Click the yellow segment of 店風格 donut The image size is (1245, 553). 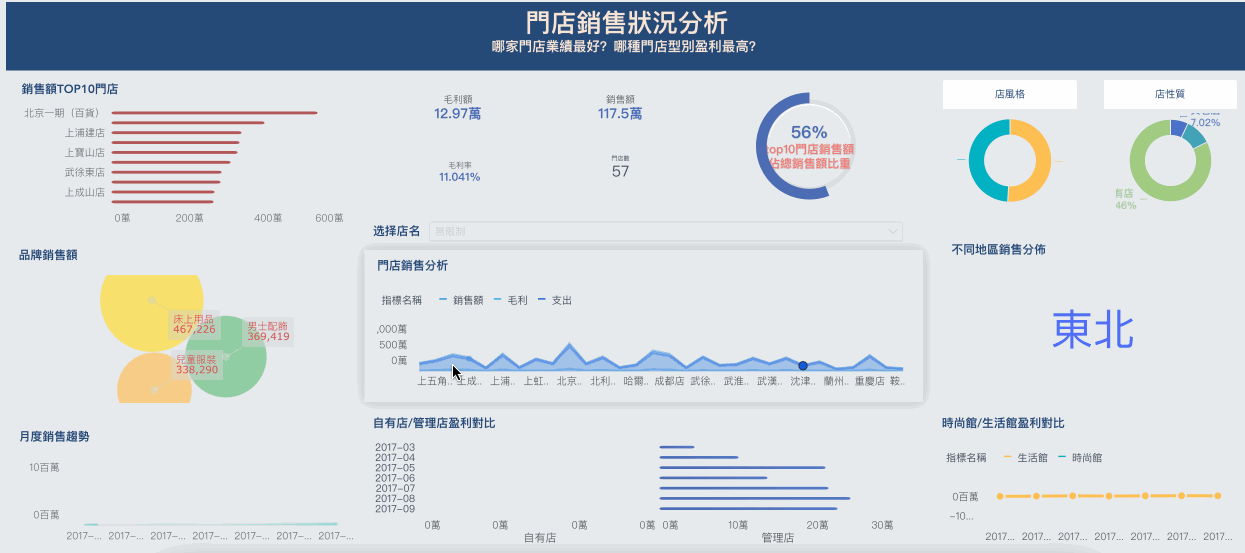[x=1043, y=160]
